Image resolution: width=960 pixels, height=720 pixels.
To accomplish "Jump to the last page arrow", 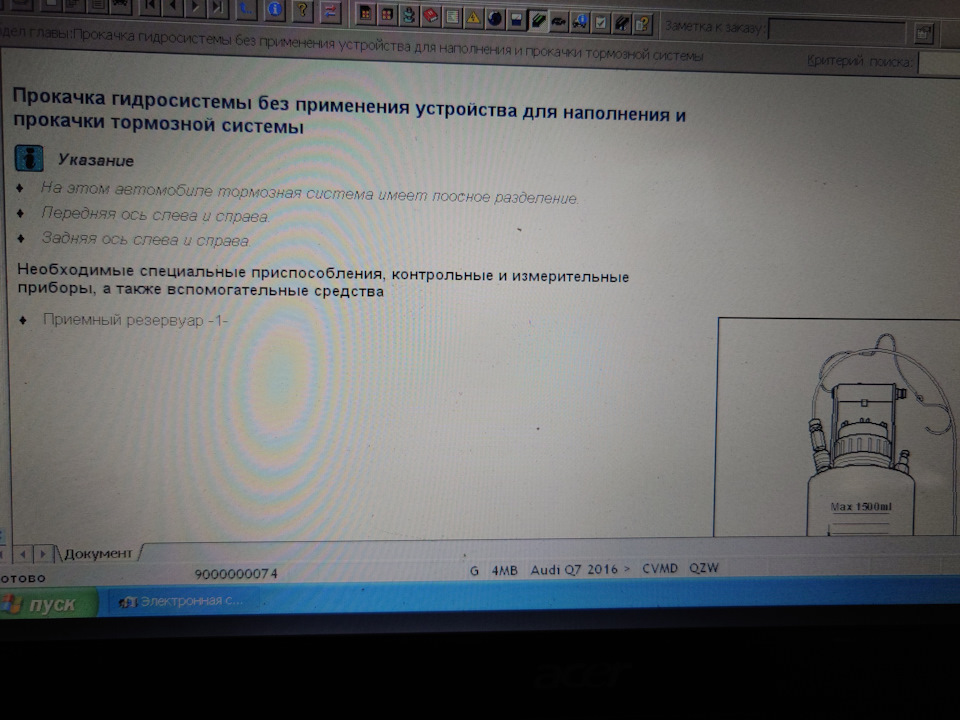I will tap(217, 8).
